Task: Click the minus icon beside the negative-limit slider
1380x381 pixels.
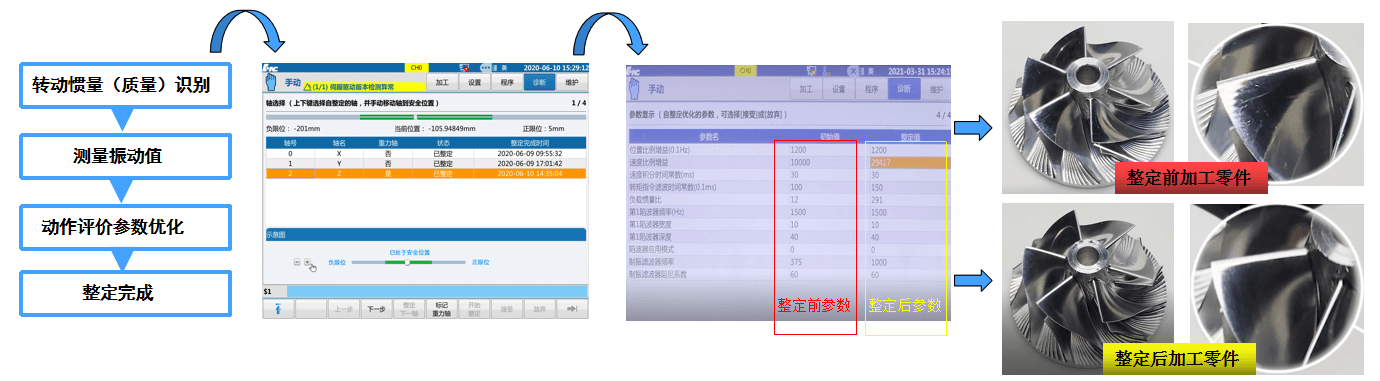Action: click(x=297, y=262)
